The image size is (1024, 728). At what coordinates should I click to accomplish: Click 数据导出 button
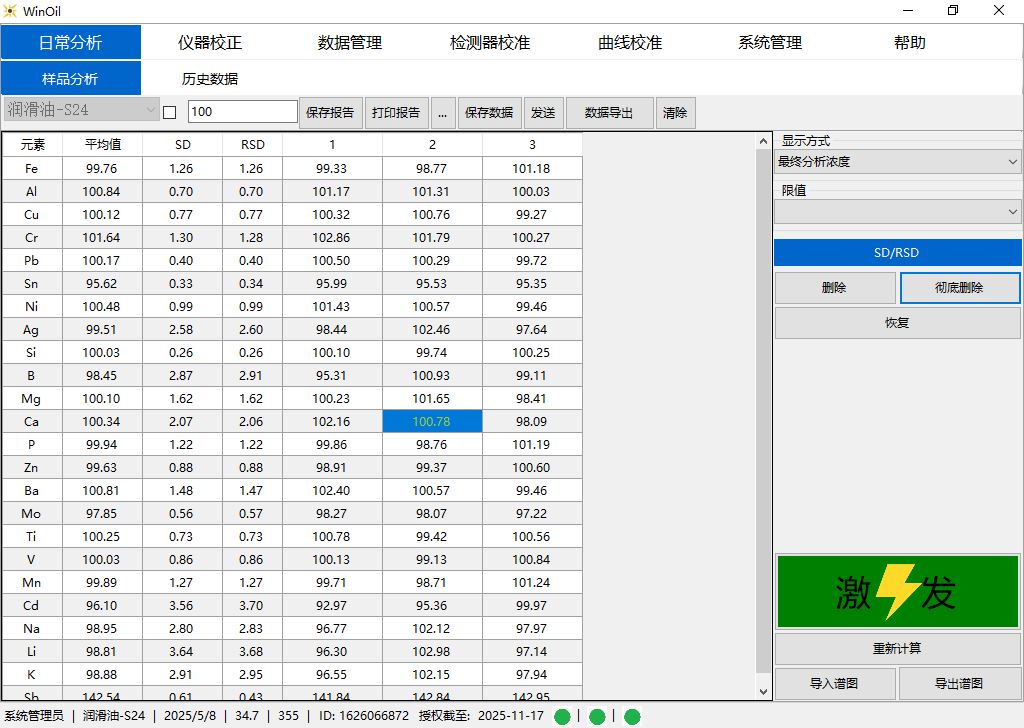609,112
